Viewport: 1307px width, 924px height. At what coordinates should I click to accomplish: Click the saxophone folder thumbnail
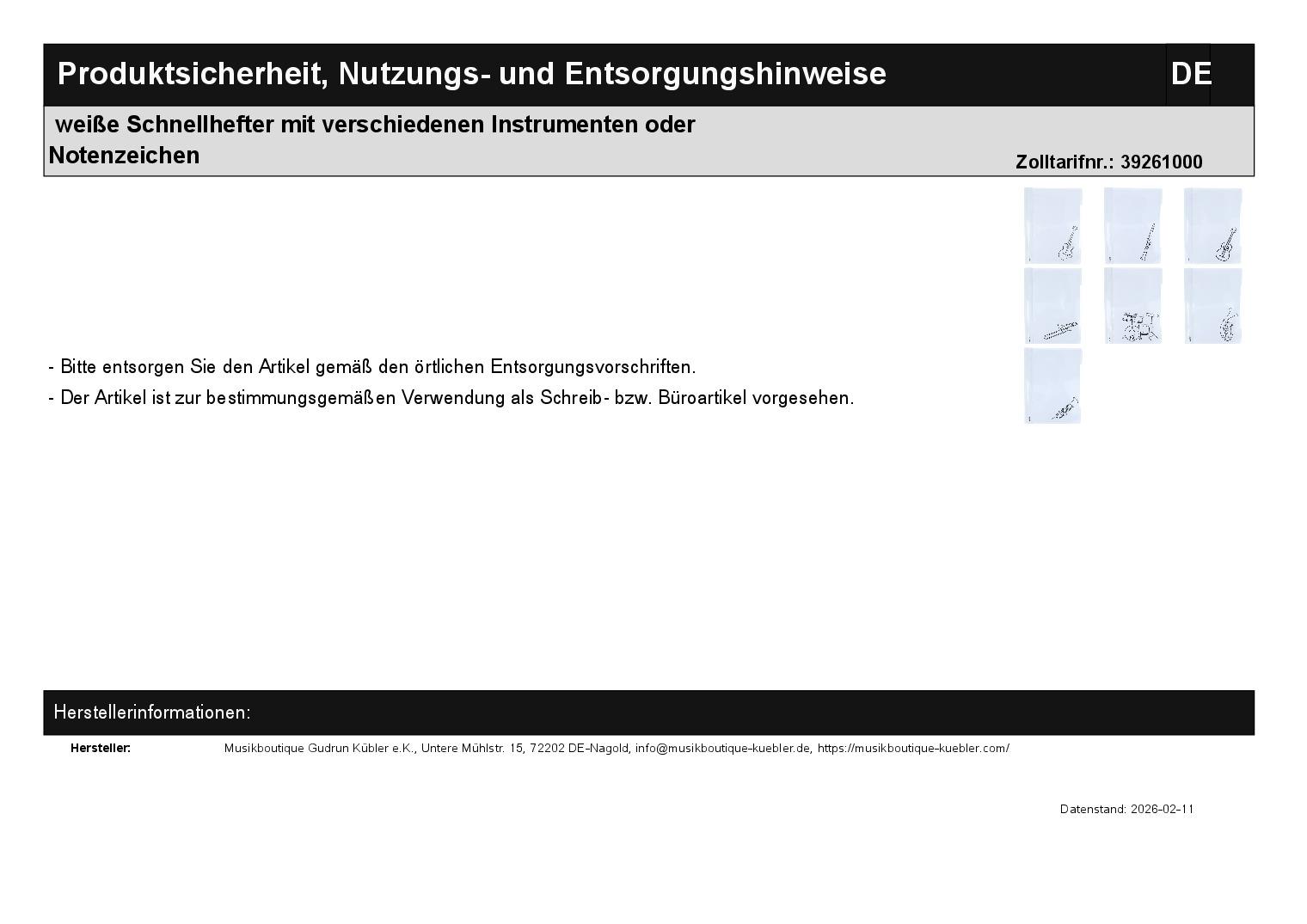pos(1212,305)
